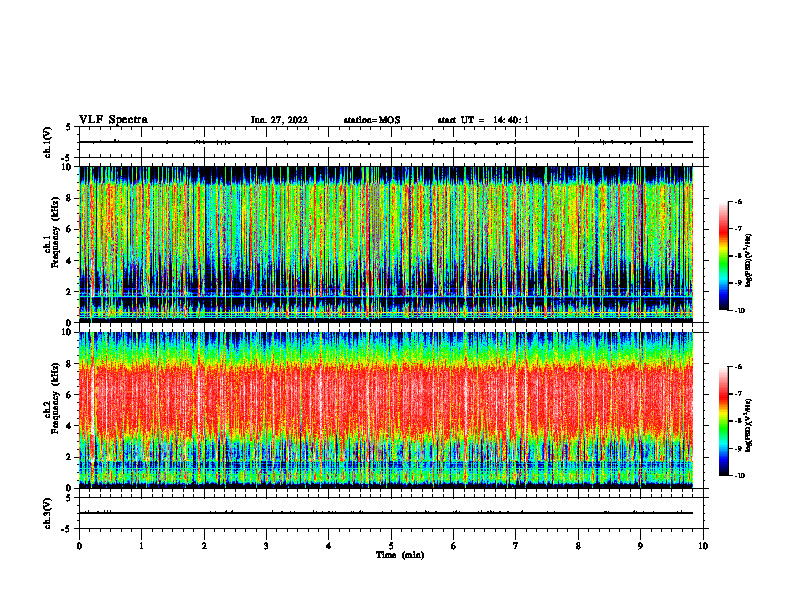The image size is (792, 612).
Task: Click time axis tick label "3"
Action: (266, 546)
